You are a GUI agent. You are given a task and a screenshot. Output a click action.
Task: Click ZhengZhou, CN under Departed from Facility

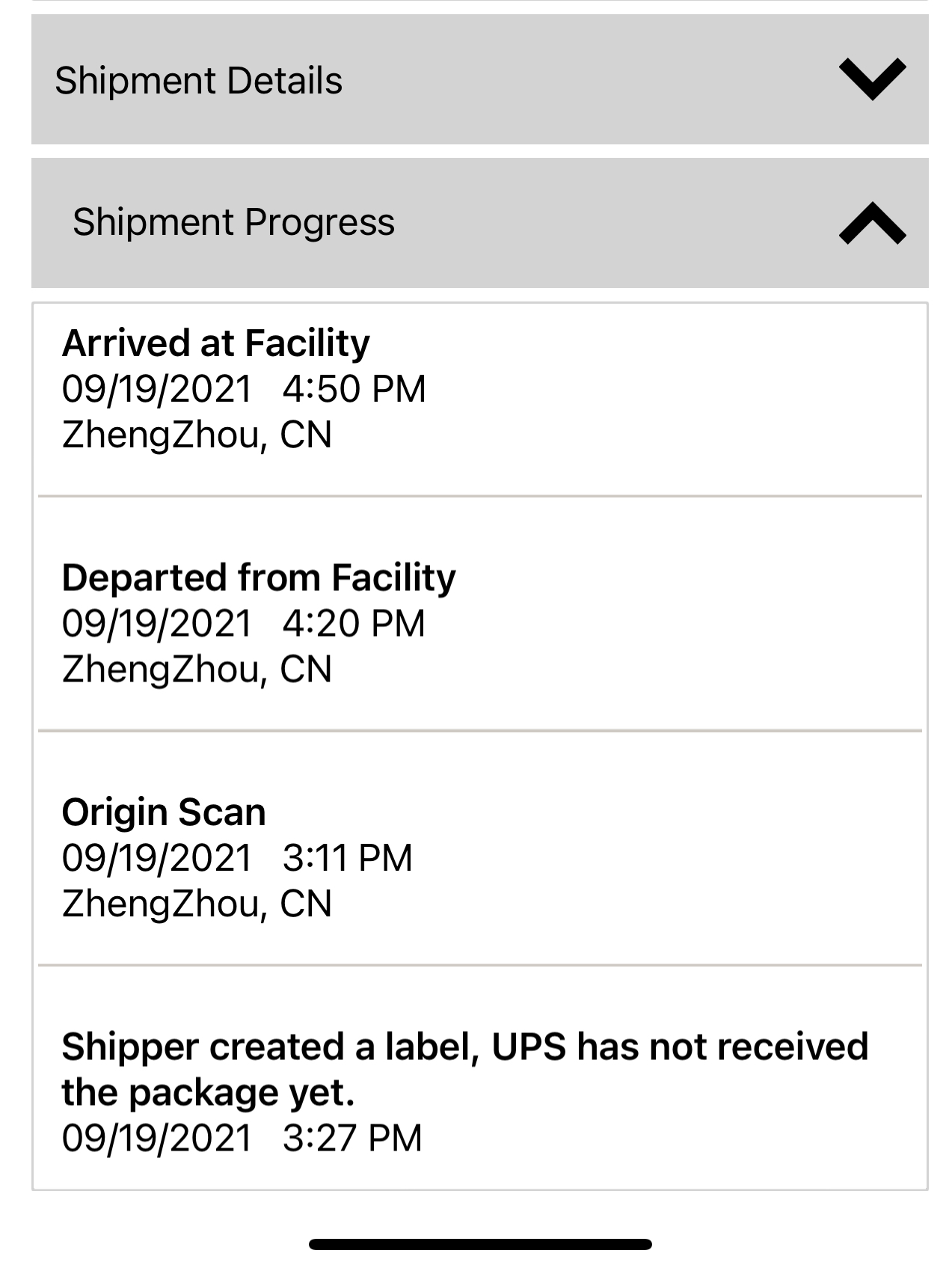coord(197,669)
